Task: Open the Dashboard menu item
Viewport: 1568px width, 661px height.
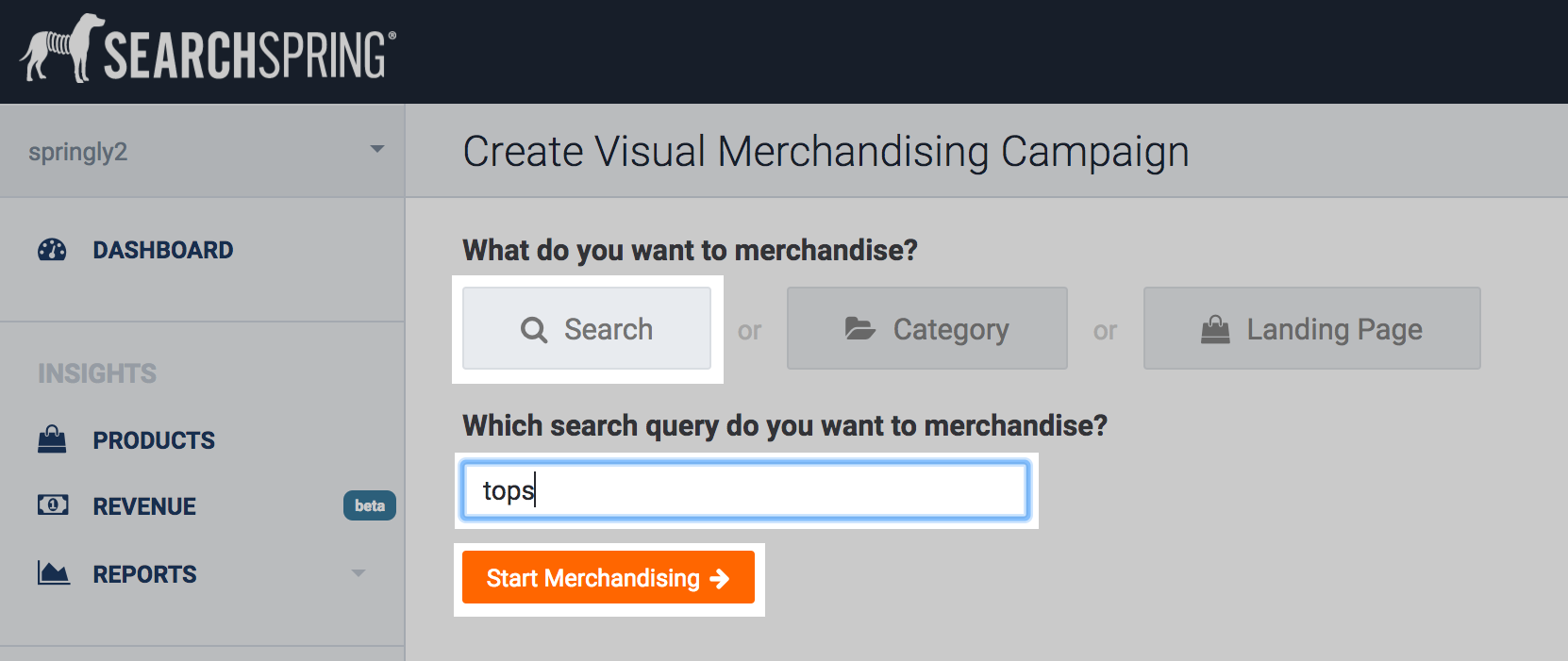Action: coord(162,250)
